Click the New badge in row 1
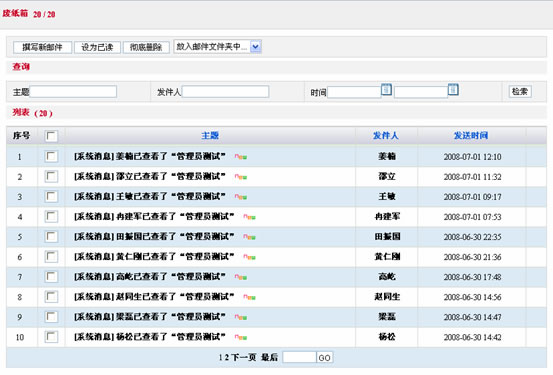Image resolution: width=553 pixels, height=375 pixels. [241, 157]
